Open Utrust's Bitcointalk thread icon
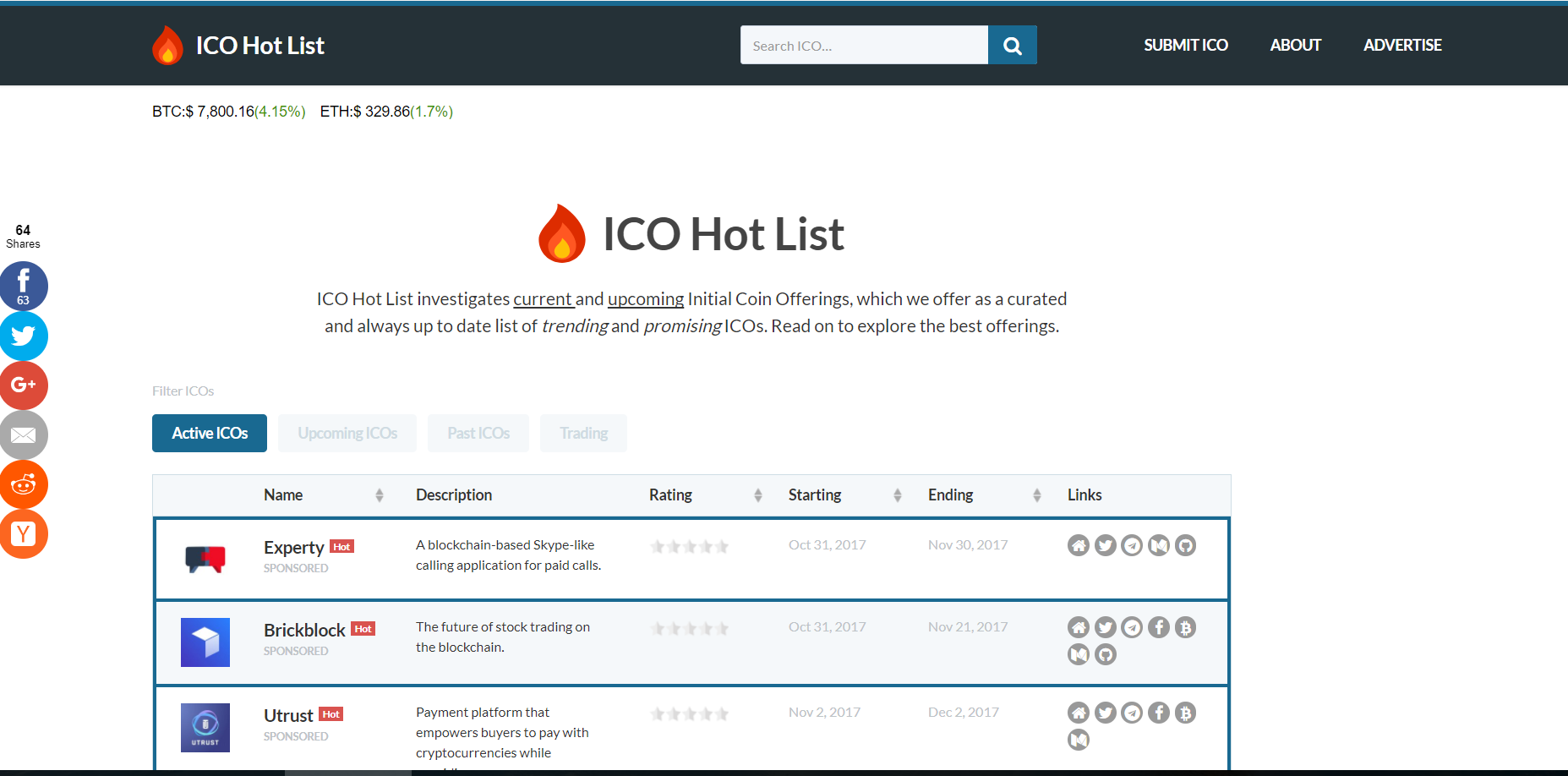This screenshot has width=1568, height=776. [1186, 713]
